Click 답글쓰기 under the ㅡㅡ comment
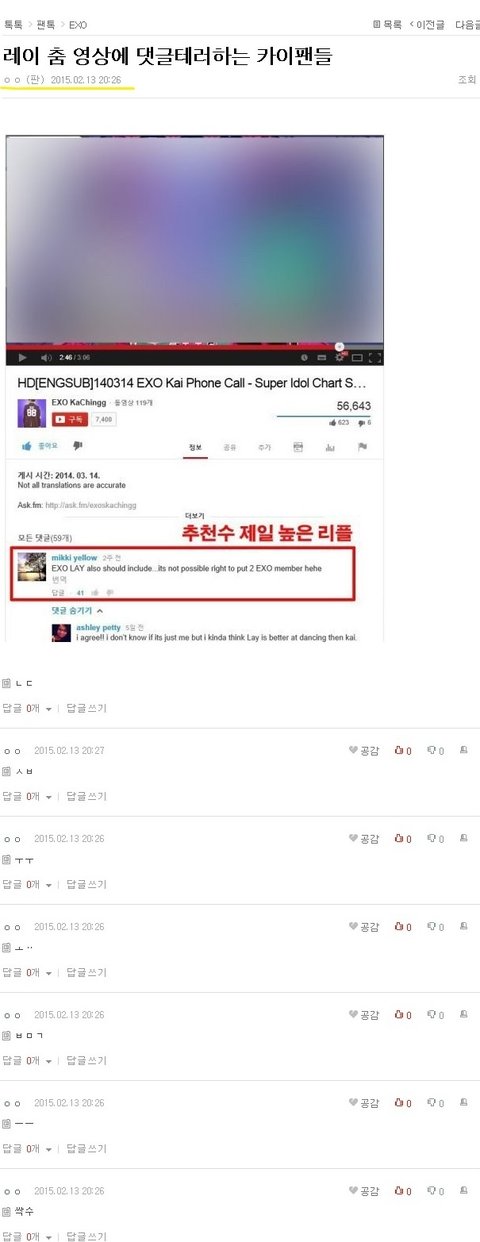The image size is (480, 1242). click(x=86, y=1148)
